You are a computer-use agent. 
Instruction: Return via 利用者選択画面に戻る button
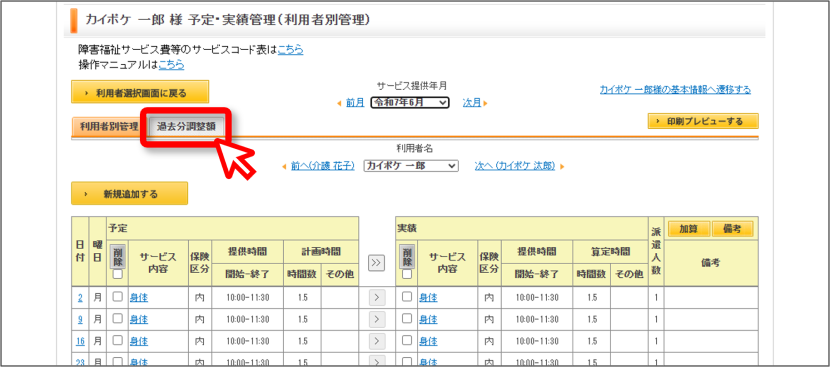pos(140,92)
